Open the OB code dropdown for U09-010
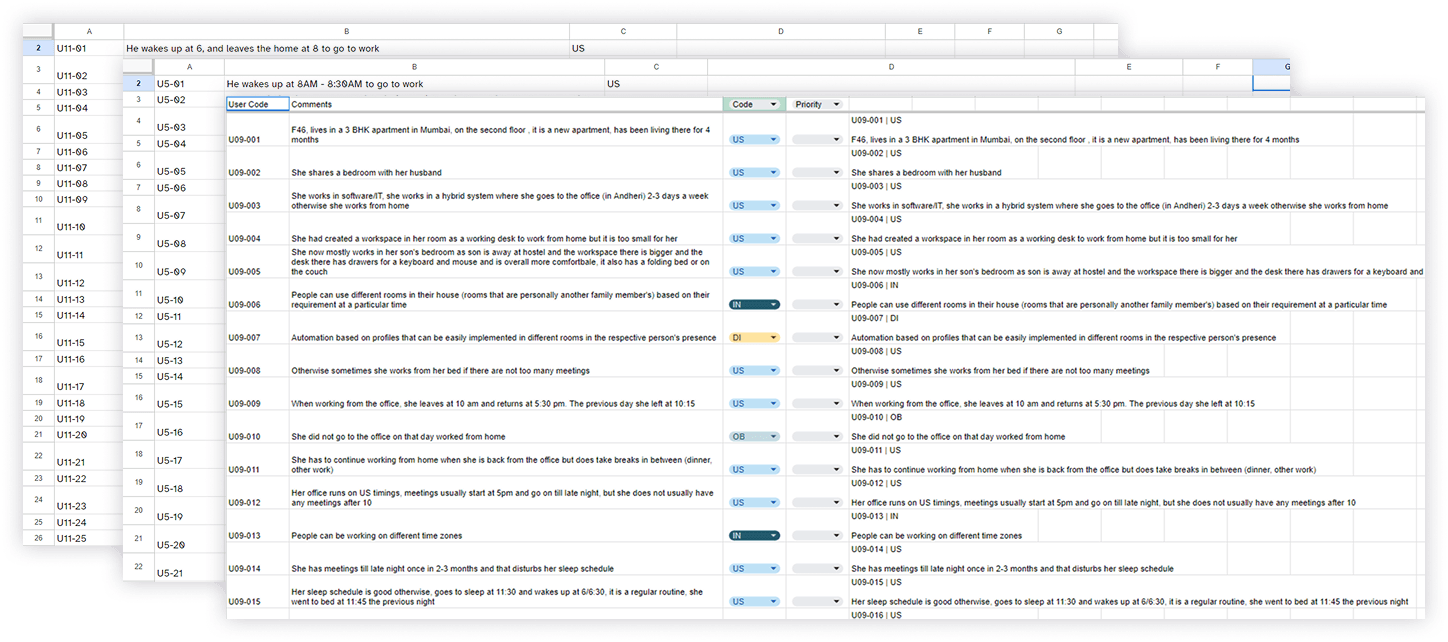1448x642 pixels. (754, 436)
